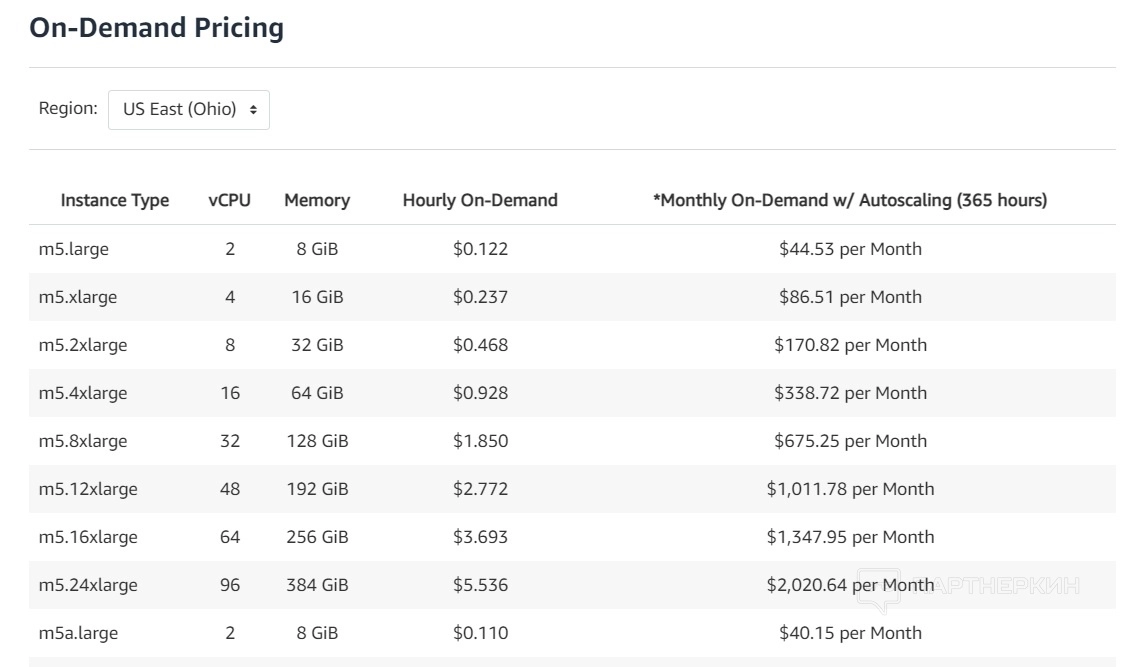This screenshot has width=1131, height=667.
Task: Click the Memory column header
Action: [x=317, y=200]
